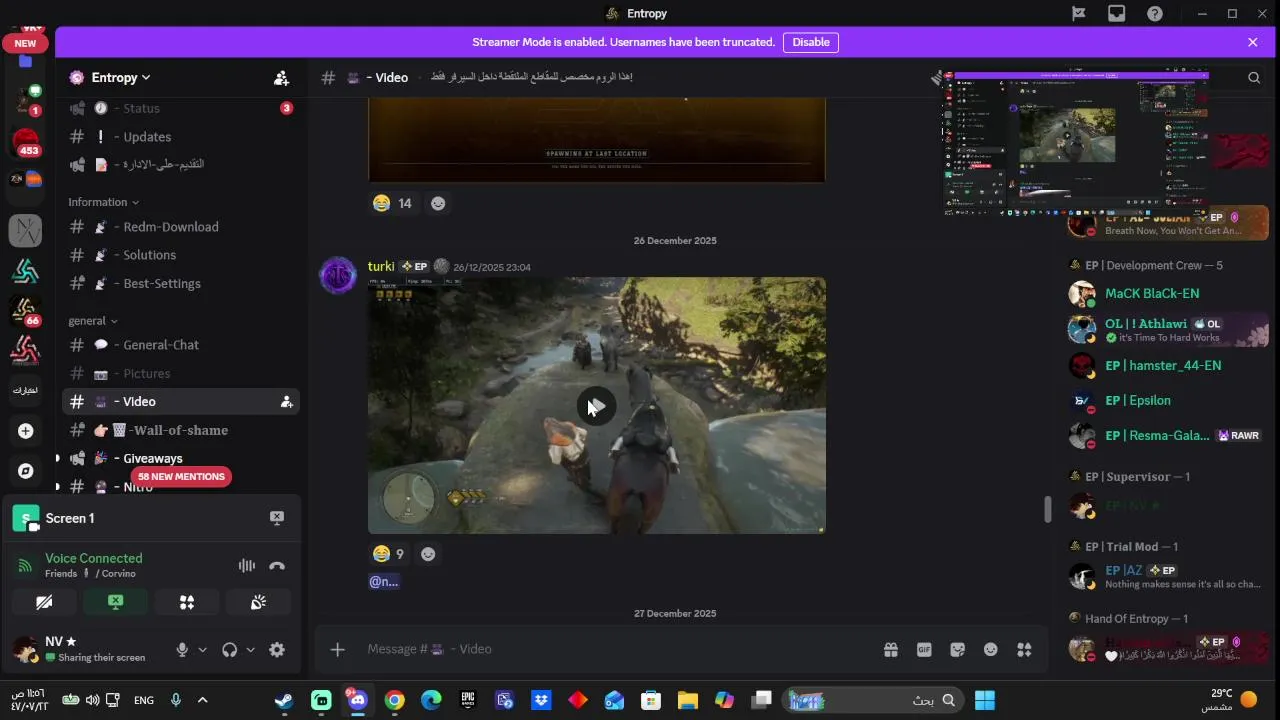
Task: Disconnect from voice with the hang-up icon
Action: [277, 565]
